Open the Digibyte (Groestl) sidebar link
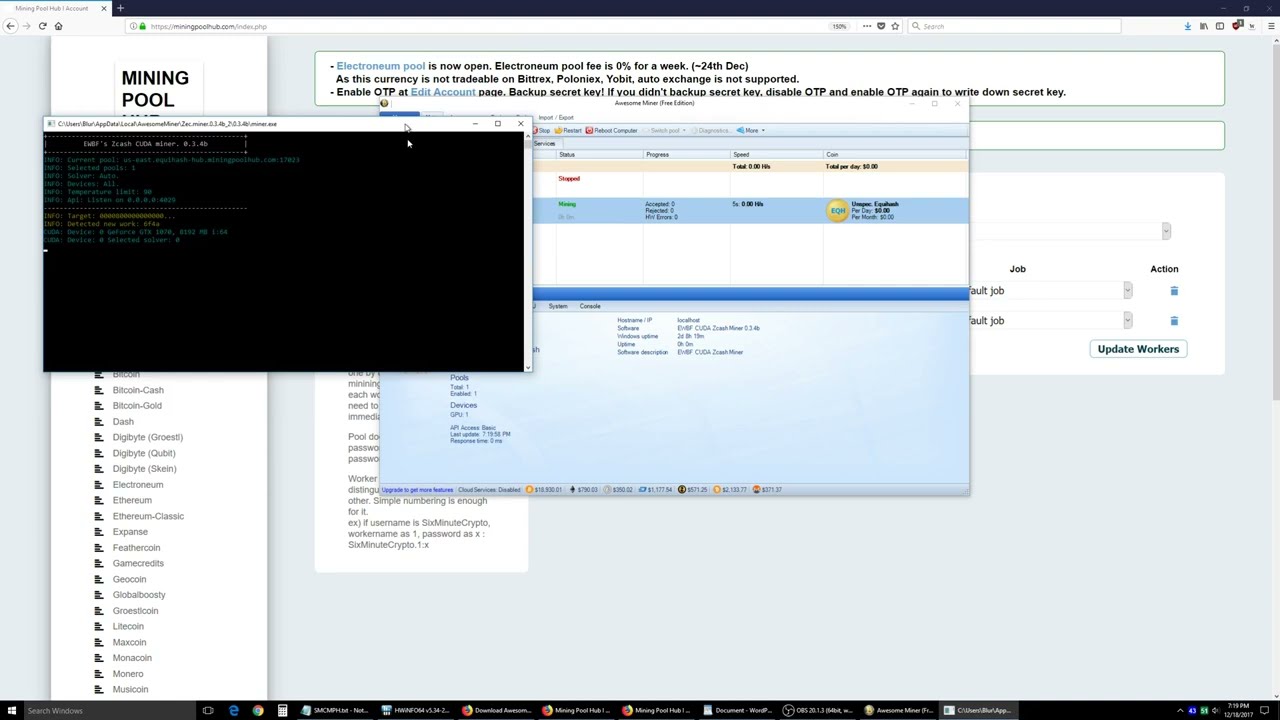Viewport: 1280px width, 720px height. tap(148, 437)
